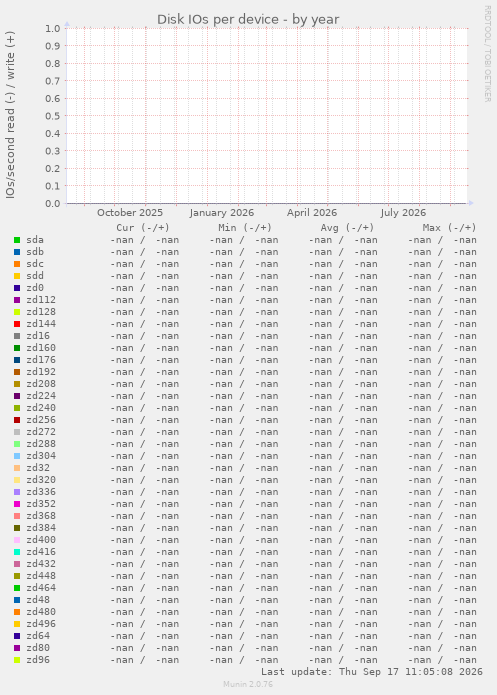Click the zd400 legend label
The width and height of the screenshot is (497, 695).
[x=41, y=540]
